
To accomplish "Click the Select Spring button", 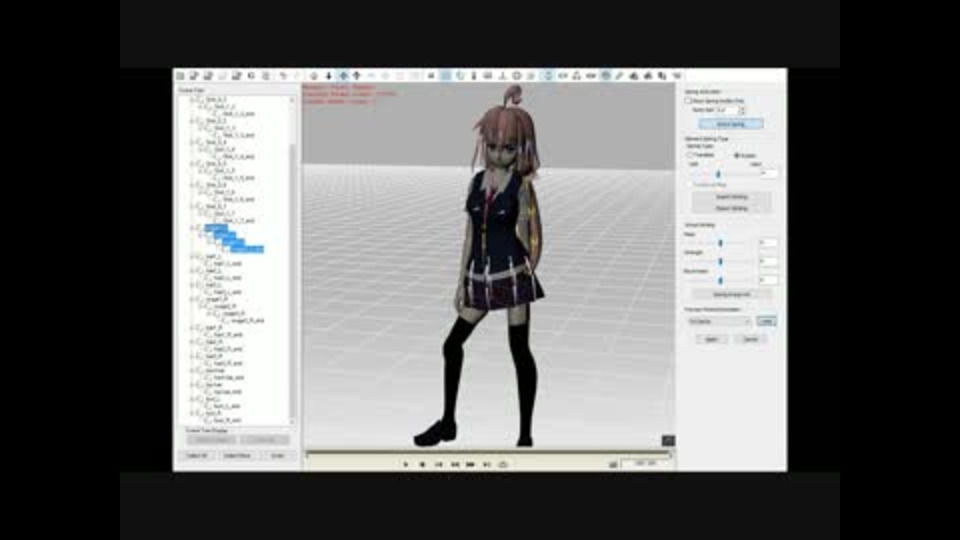I will tap(730, 124).
